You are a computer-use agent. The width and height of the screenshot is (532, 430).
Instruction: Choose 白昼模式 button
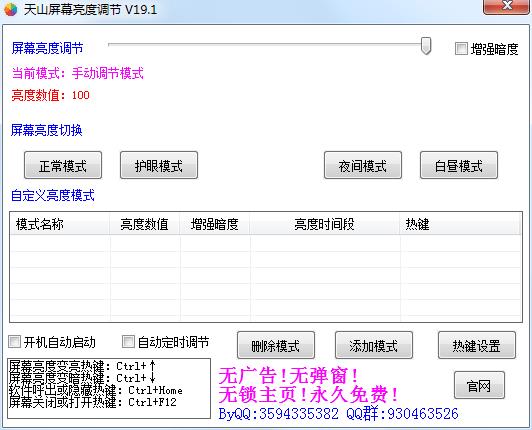tap(459, 165)
